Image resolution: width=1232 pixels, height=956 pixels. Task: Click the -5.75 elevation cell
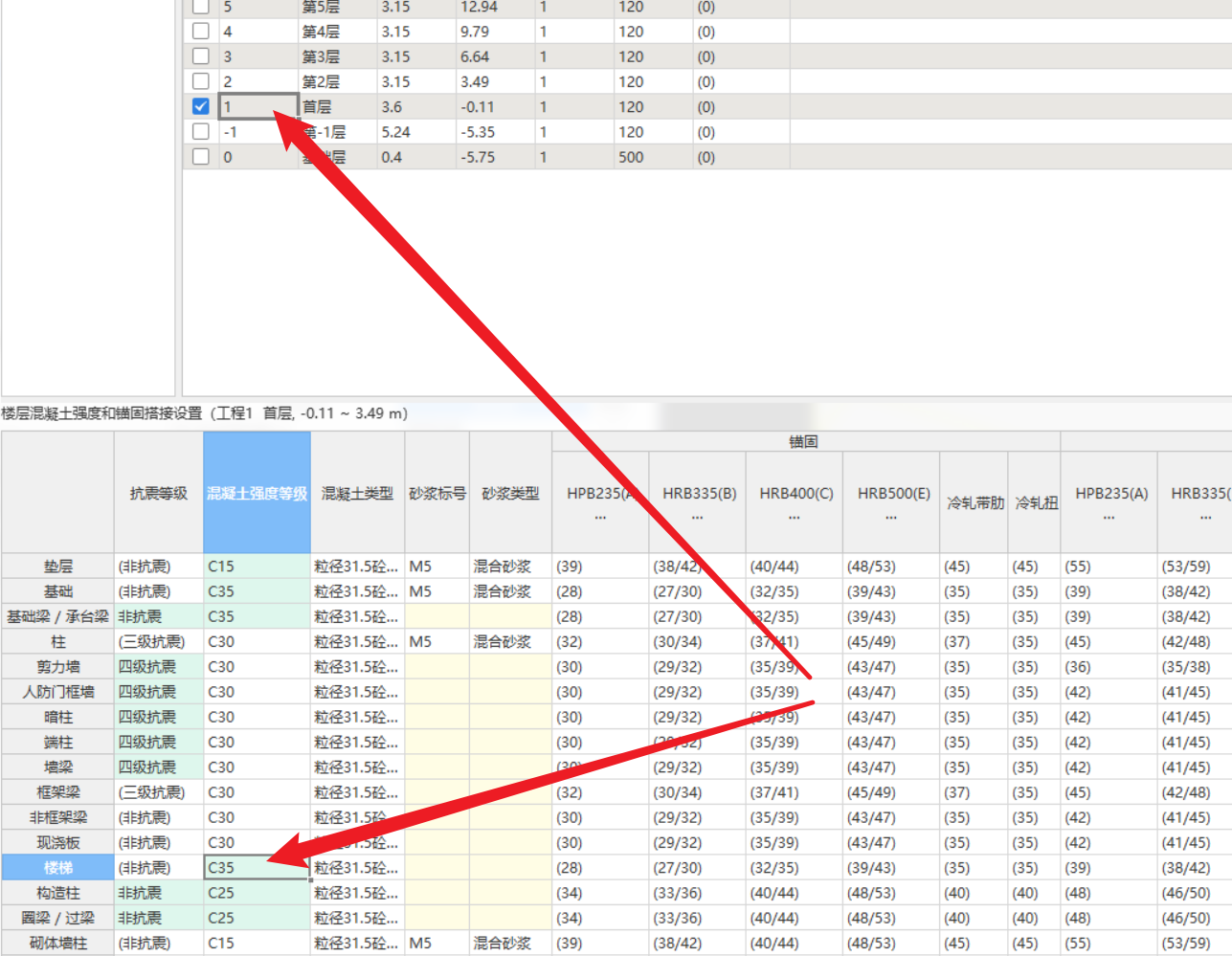[495, 156]
